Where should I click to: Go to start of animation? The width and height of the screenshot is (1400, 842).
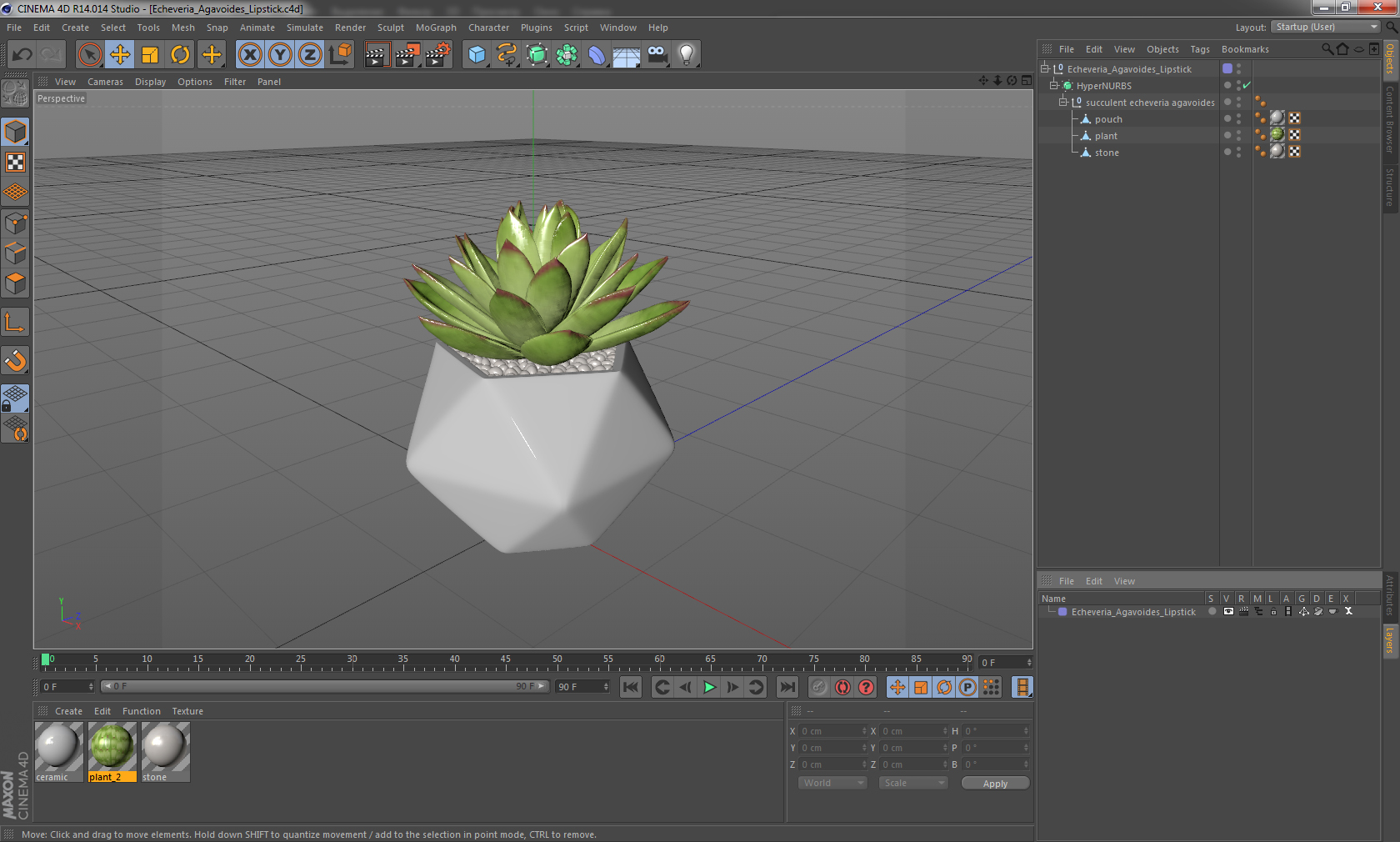pyautogui.click(x=631, y=687)
